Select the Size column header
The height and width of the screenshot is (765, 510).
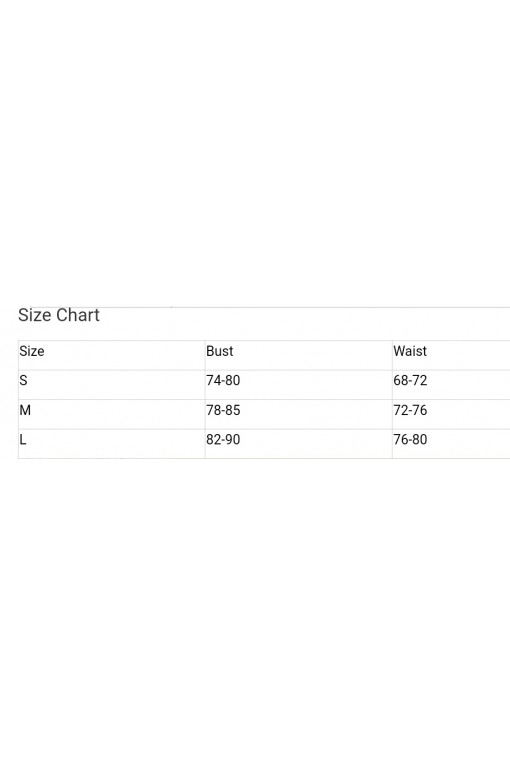click(32, 351)
